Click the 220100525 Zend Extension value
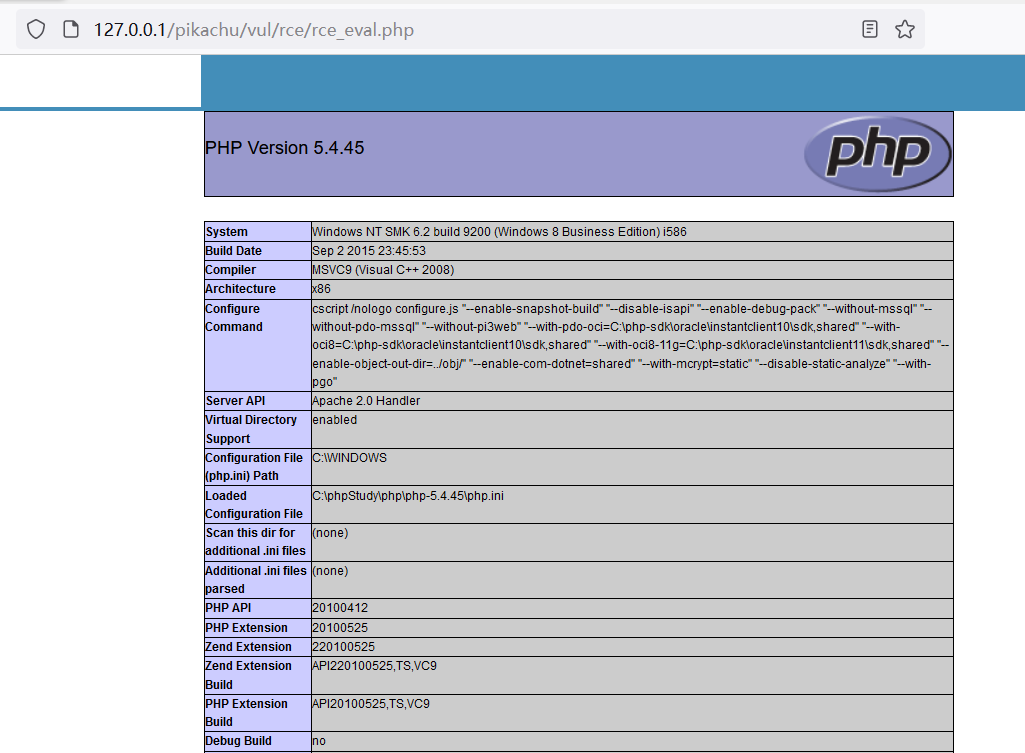 (x=344, y=646)
